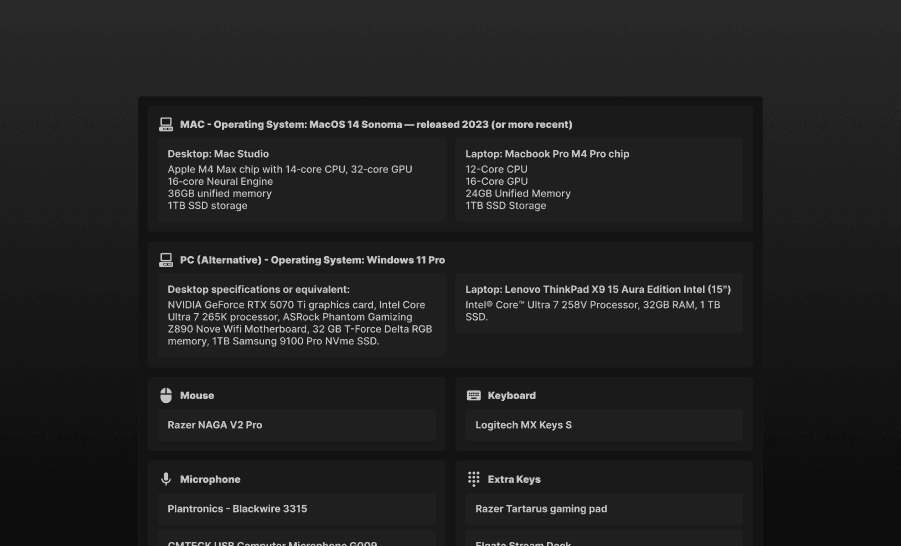Click the keyboard icon next to Keyboard
Image resolution: width=901 pixels, height=546 pixels.
(x=473, y=395)
